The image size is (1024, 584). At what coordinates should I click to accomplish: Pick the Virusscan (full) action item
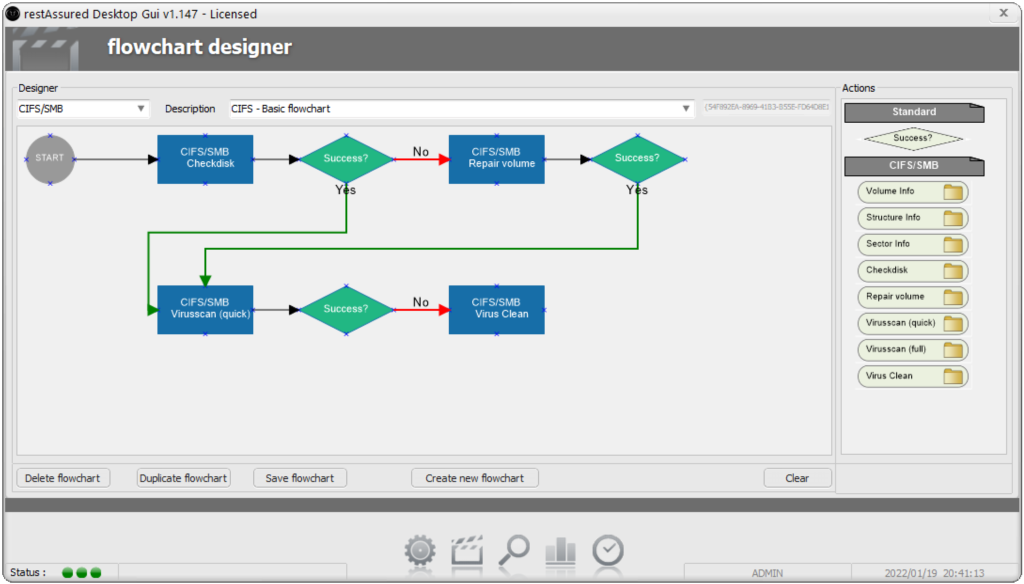[x=913, y=350]
